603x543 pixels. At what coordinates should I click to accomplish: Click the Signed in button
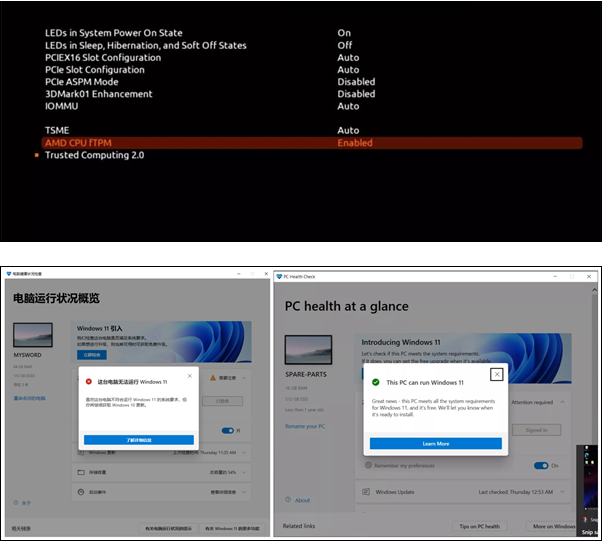pyautogui.click(x=536, y=430)
